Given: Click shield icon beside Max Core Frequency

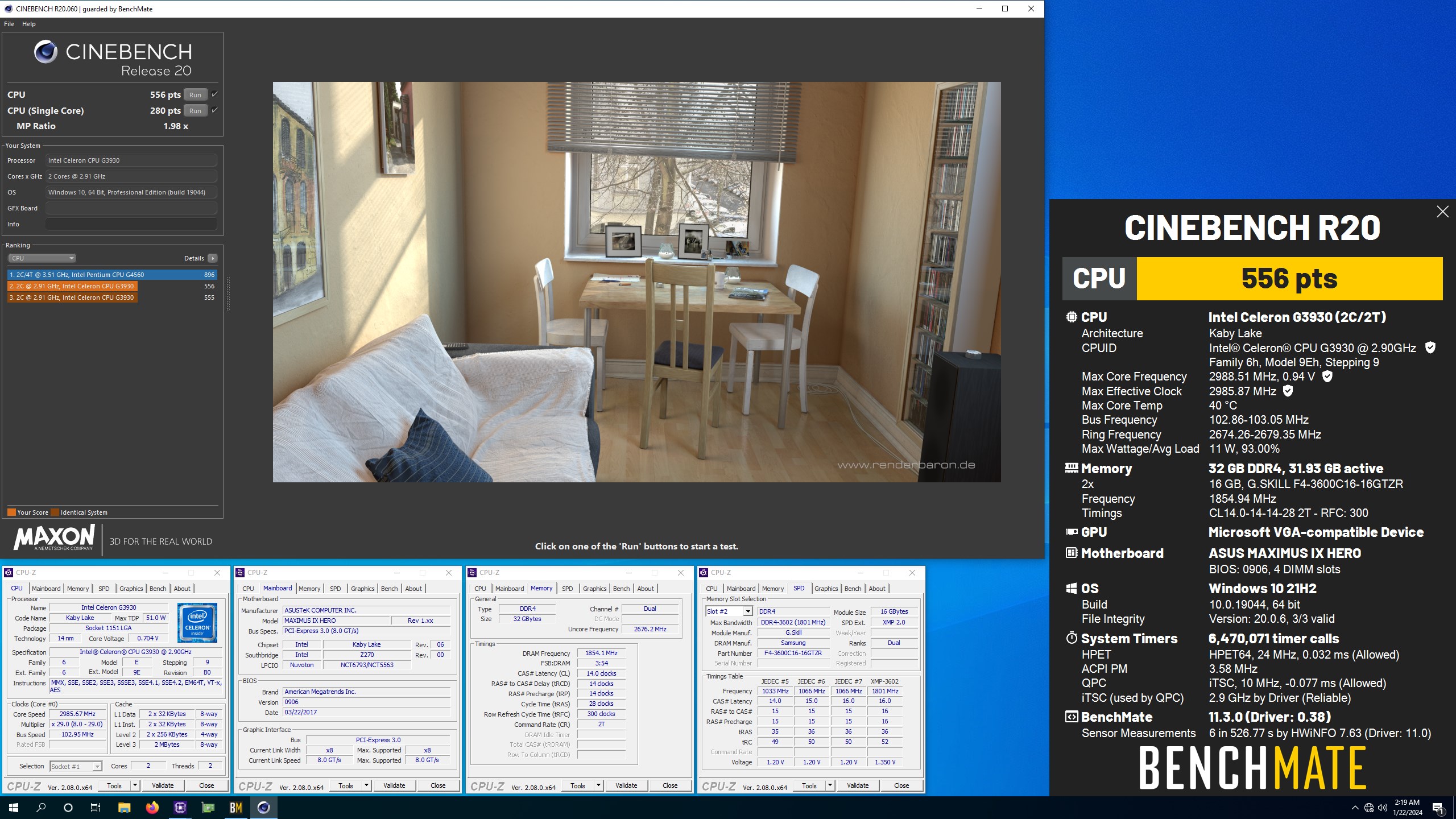Looking at the screenshot, I should 1327,376.
